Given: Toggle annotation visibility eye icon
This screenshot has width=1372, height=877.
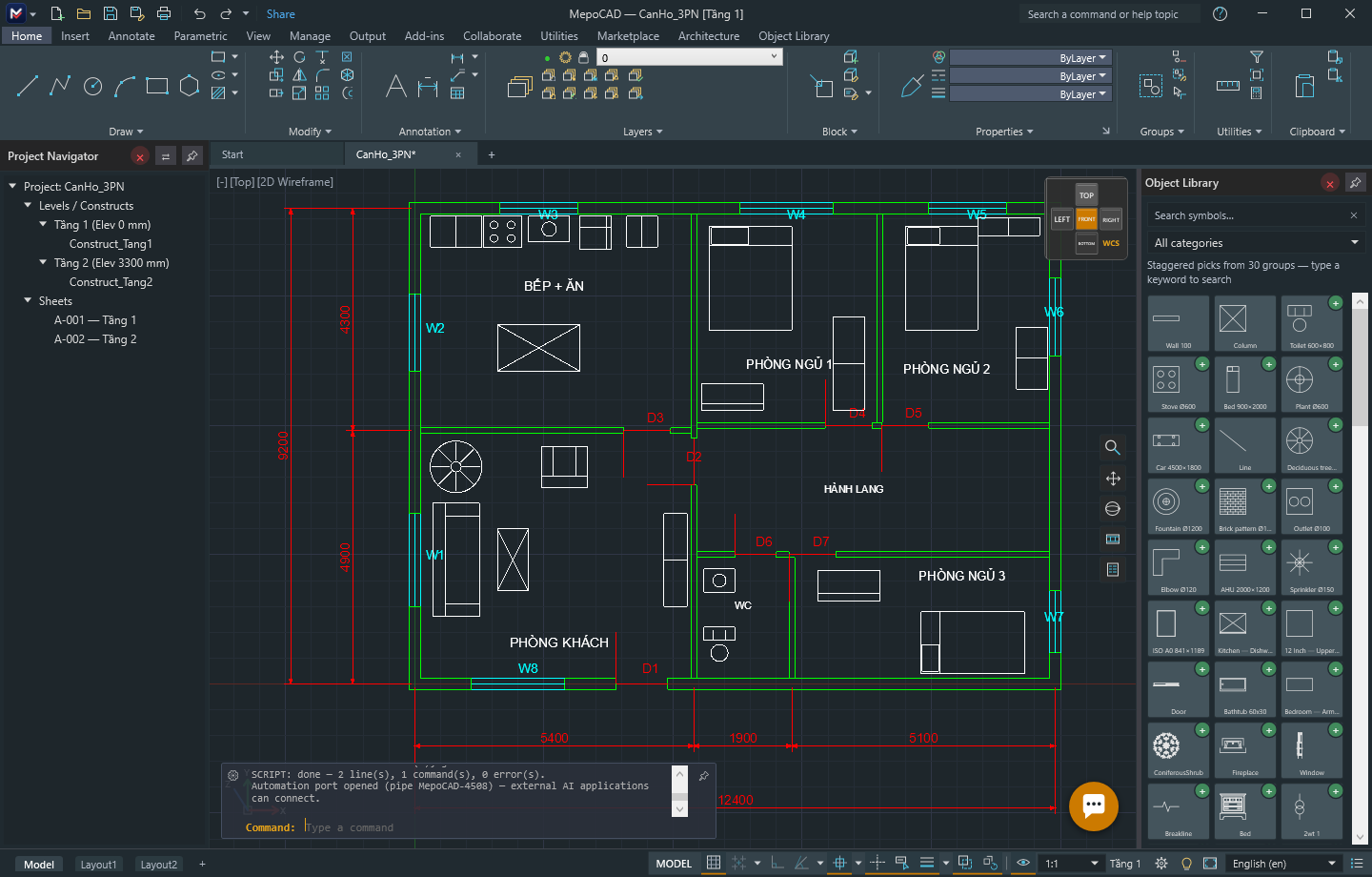Looking at the screenshot, I should tap(1022, 863).
